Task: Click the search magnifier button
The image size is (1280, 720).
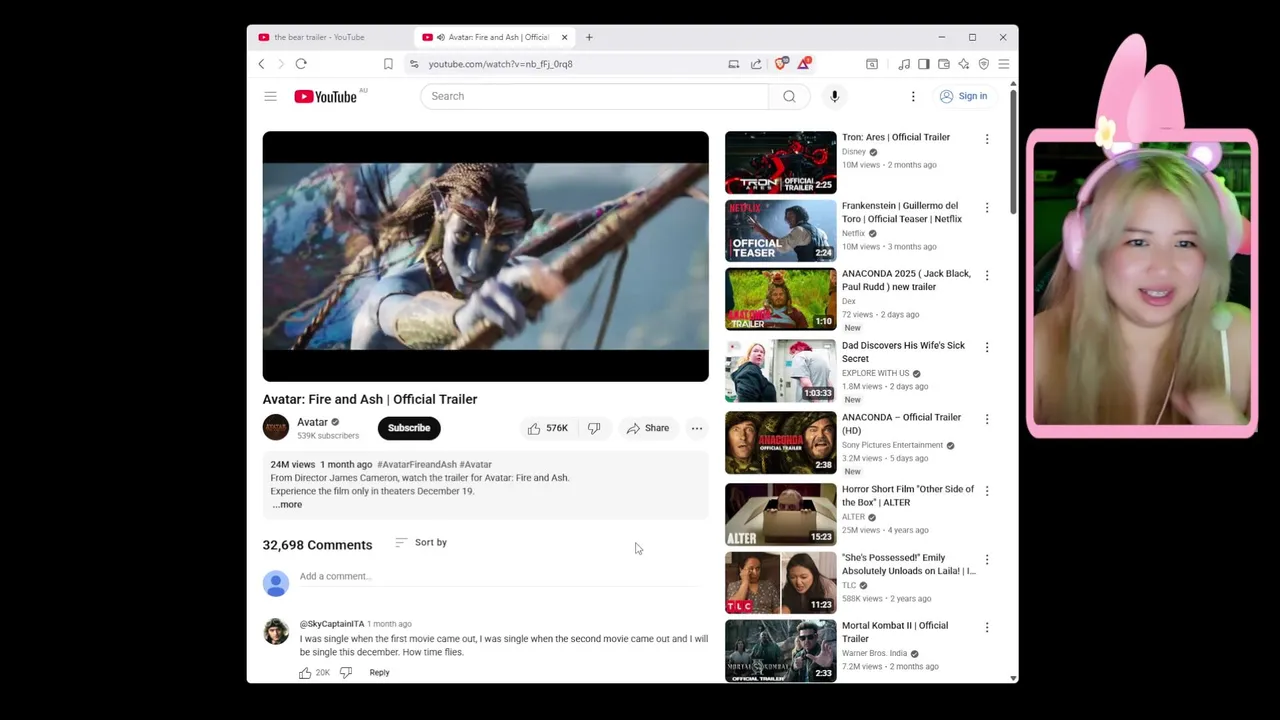Action: click(x=789, y=96)
